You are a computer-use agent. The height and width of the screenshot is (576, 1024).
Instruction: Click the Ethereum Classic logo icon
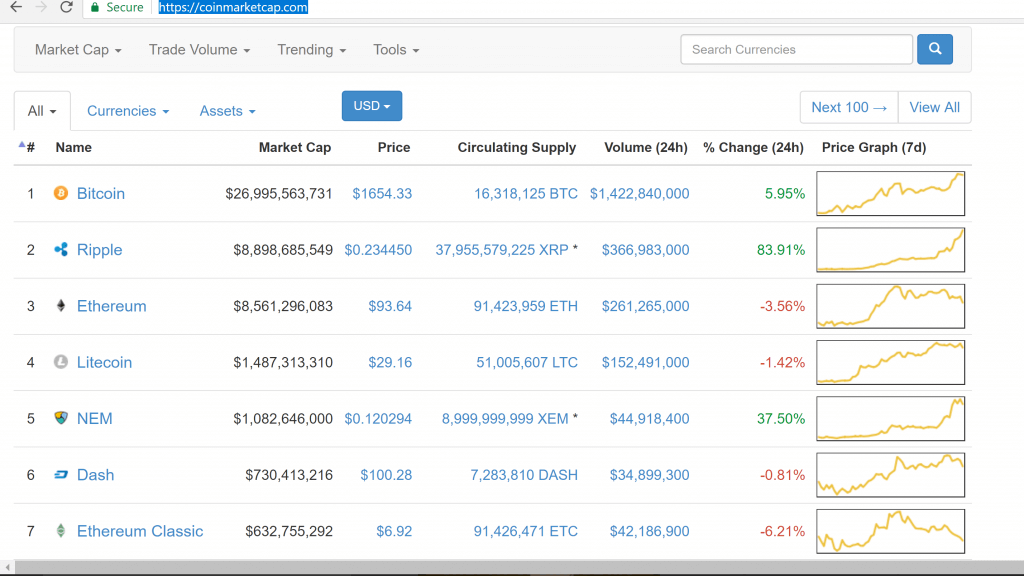click(60, 531)
